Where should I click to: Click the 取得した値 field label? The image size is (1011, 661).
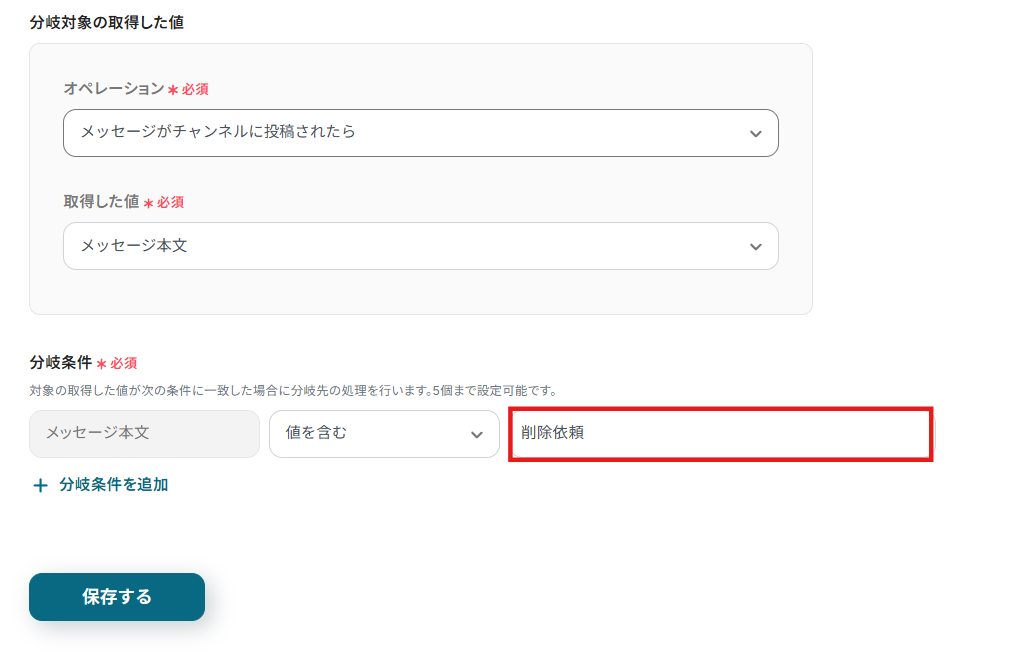(x=101, y=202)
